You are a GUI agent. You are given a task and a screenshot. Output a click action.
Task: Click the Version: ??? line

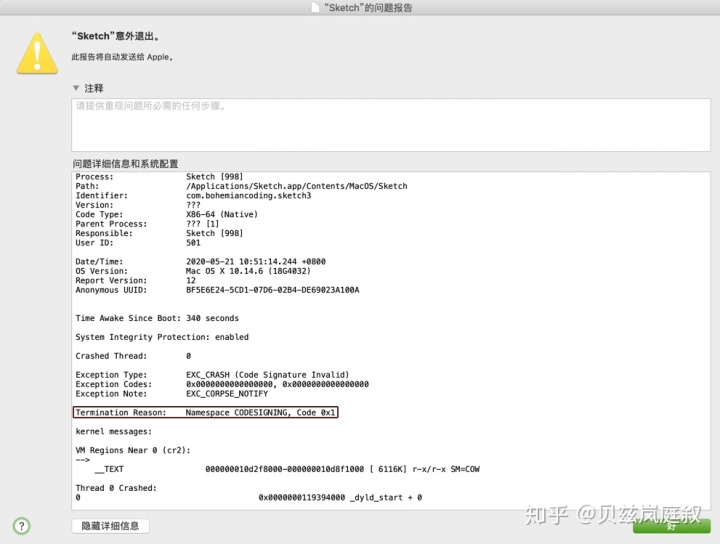point(138,205)
